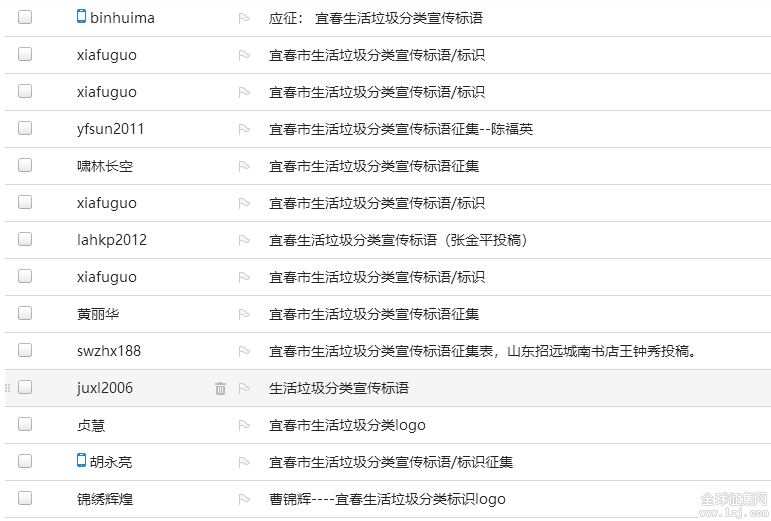
Task: Tick the checkbox for swzhx188 email
Action: [25, 350]
